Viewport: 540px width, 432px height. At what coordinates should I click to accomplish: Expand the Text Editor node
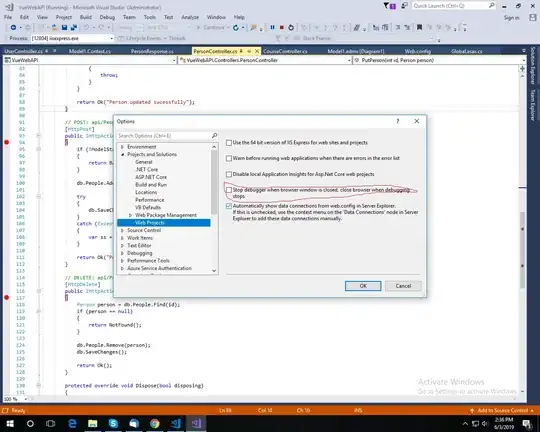pos(123,245)
